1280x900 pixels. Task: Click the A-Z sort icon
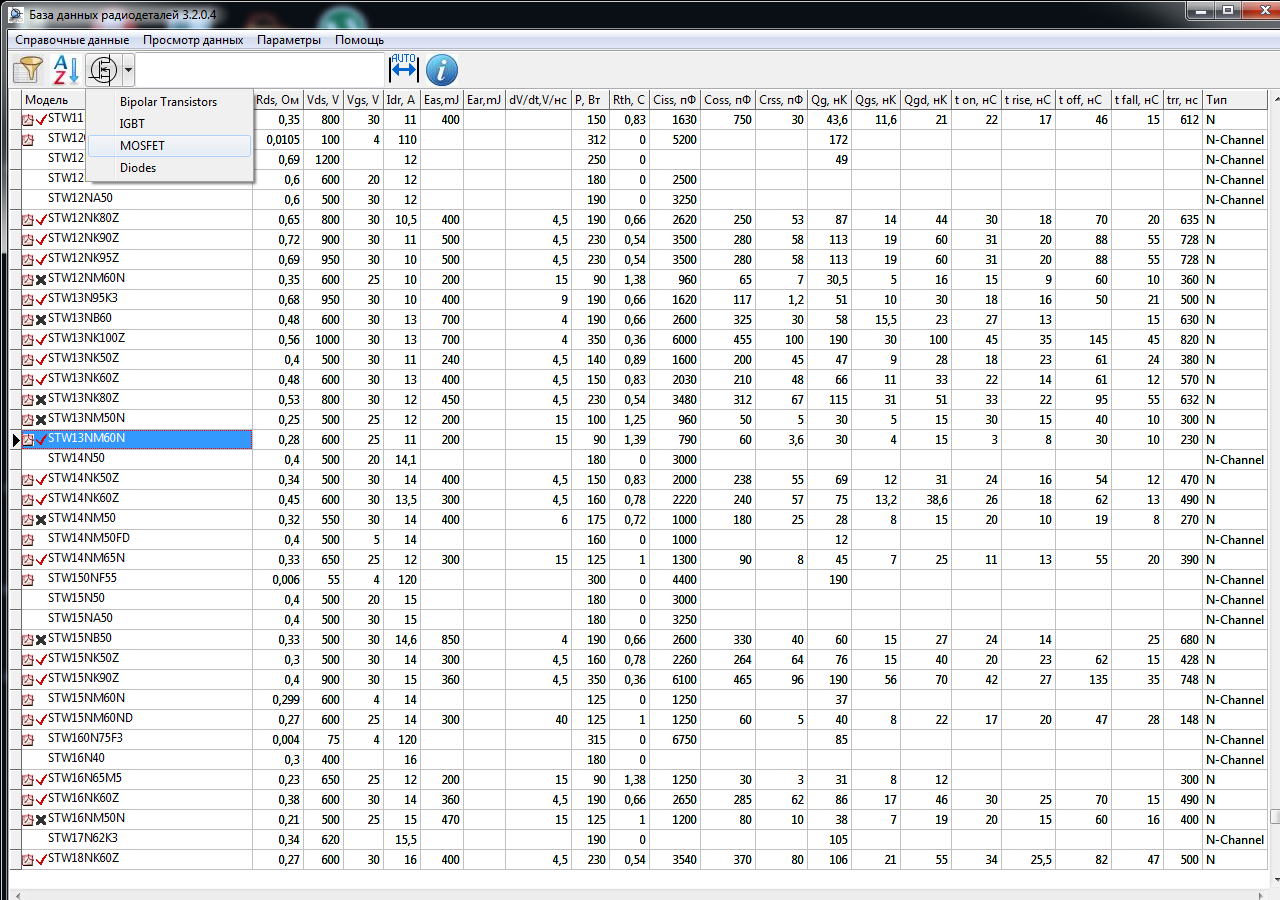65,70
